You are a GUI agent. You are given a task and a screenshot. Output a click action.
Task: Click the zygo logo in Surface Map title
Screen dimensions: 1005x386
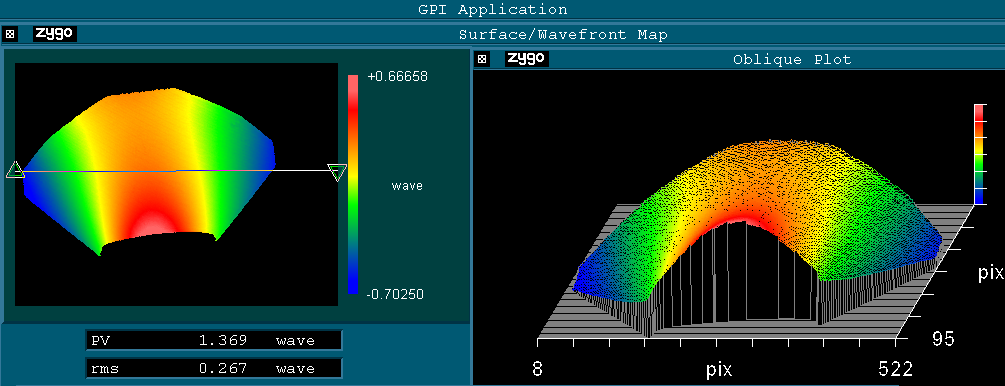(55, 33)
